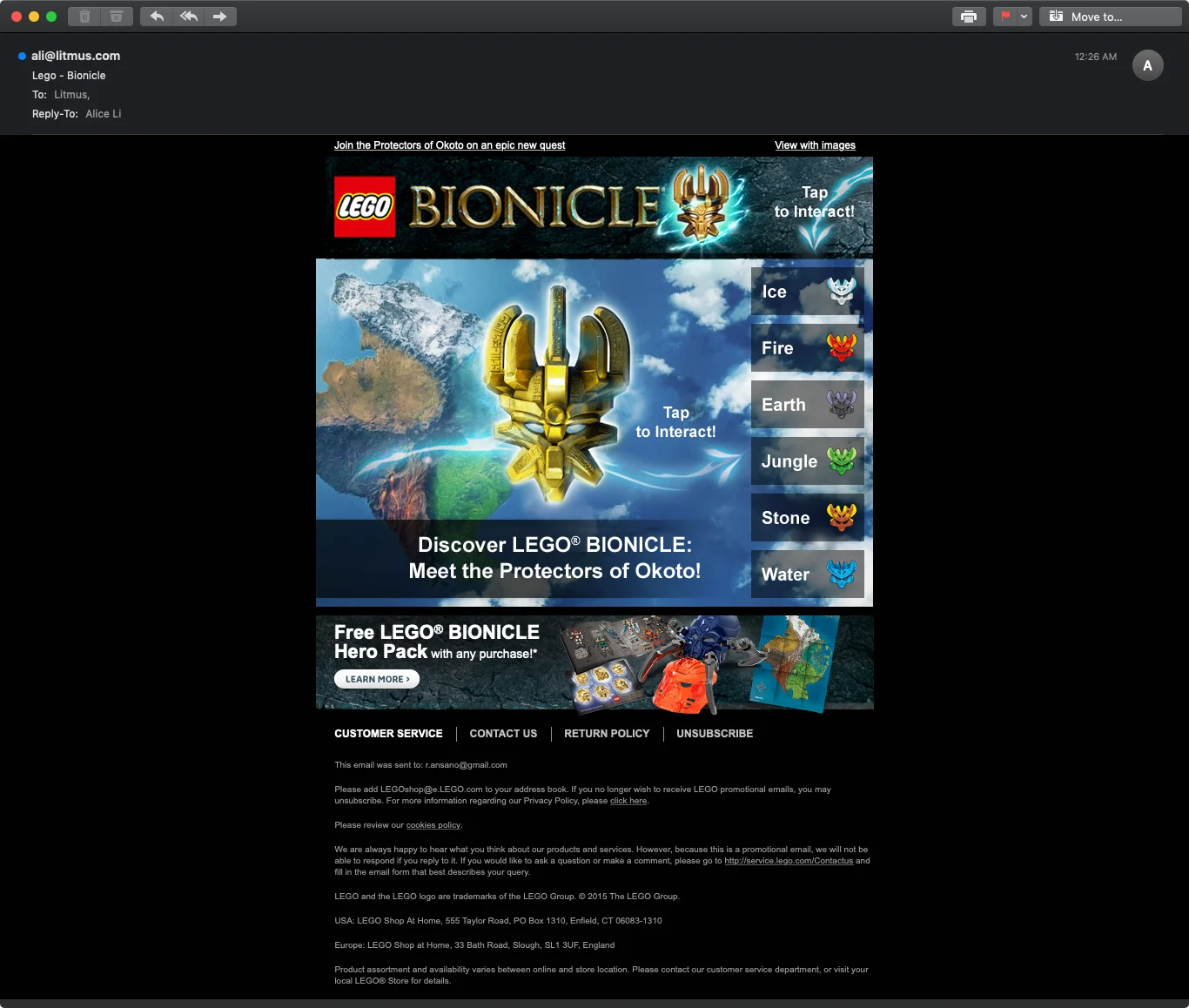Click the LEARN MORE button

tap(377, 679)
